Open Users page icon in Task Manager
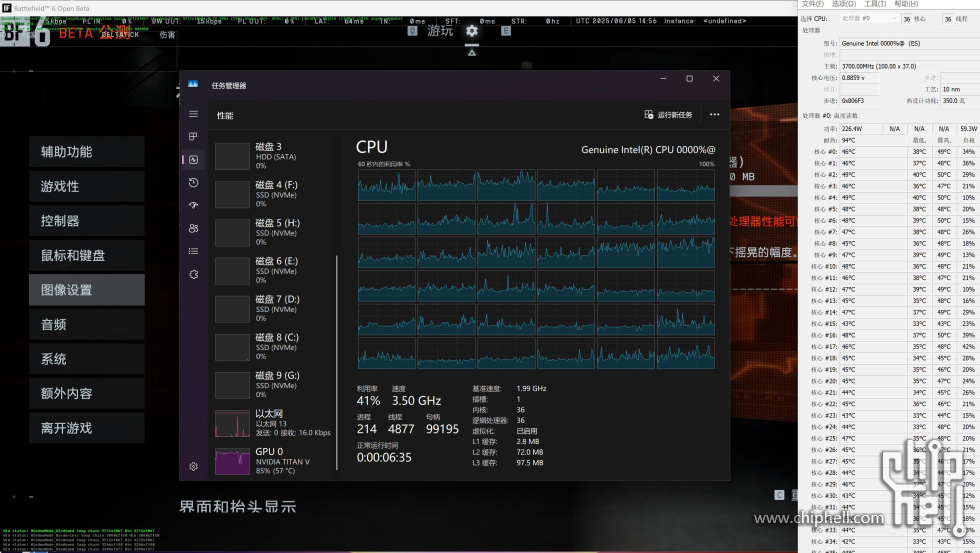 [x=194, y=228]
